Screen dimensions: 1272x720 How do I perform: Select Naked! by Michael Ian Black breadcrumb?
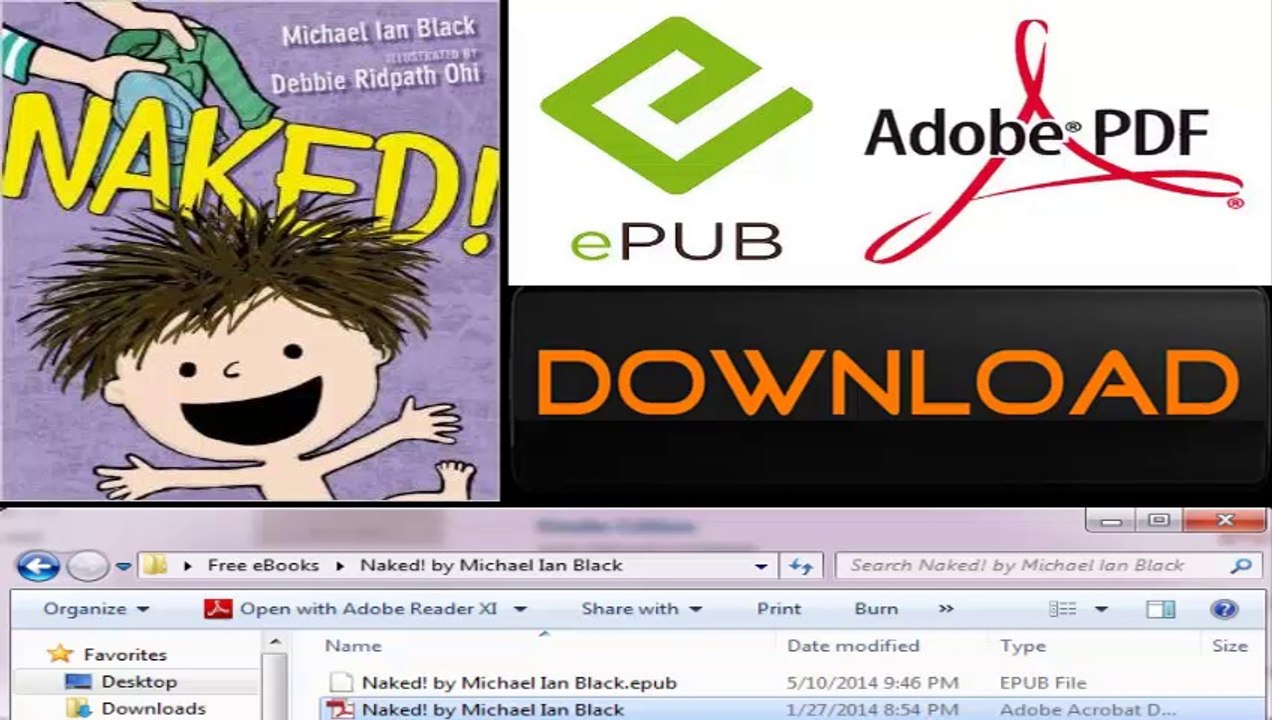coord(491,565)
